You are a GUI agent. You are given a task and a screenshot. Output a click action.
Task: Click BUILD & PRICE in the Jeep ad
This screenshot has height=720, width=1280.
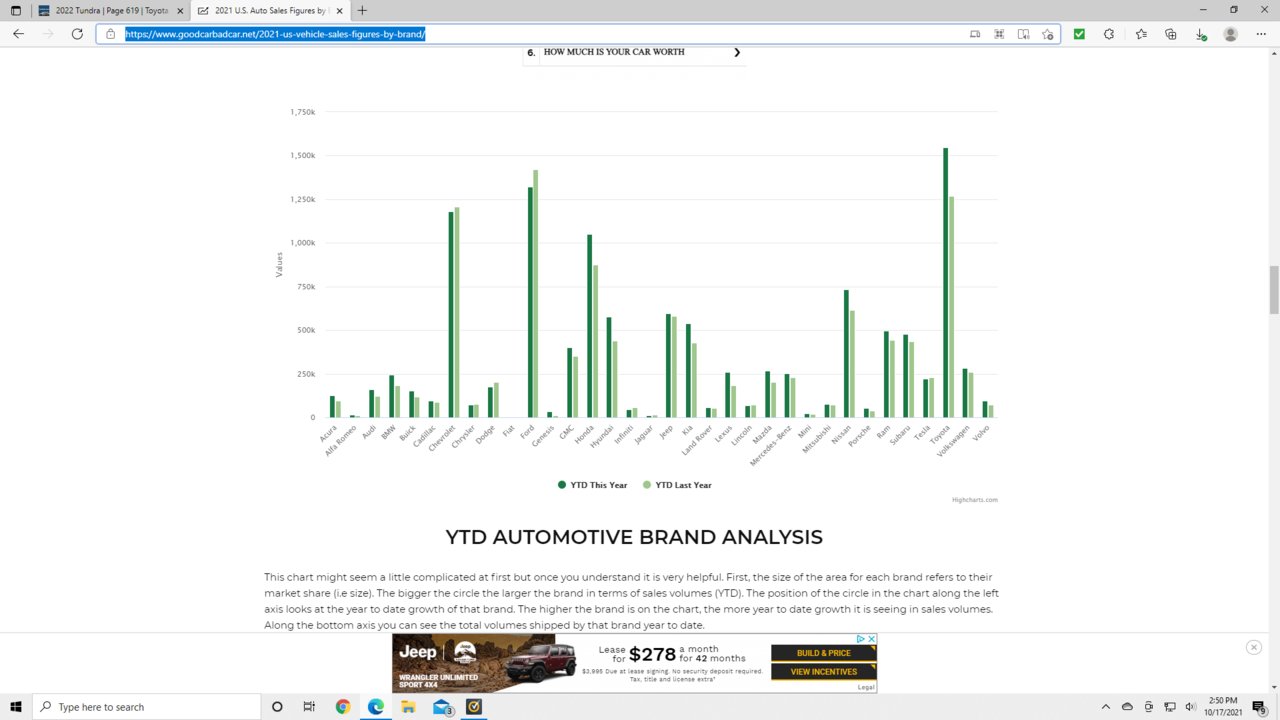(823, 653)
